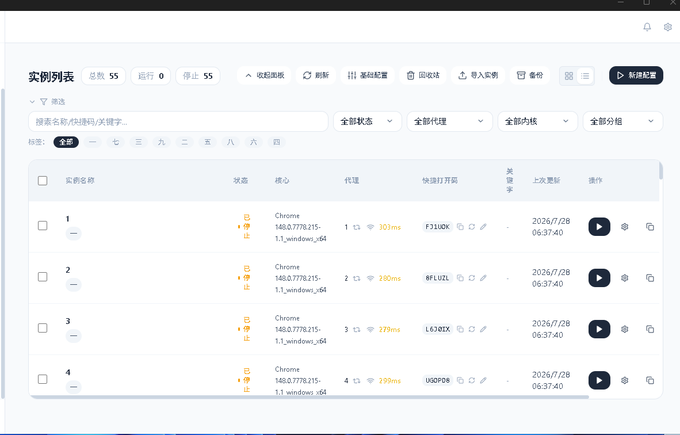The width and height of the screenshot is (680, 435).
Task: Filter by the 七 tag chip
Action: pos(115,142)
